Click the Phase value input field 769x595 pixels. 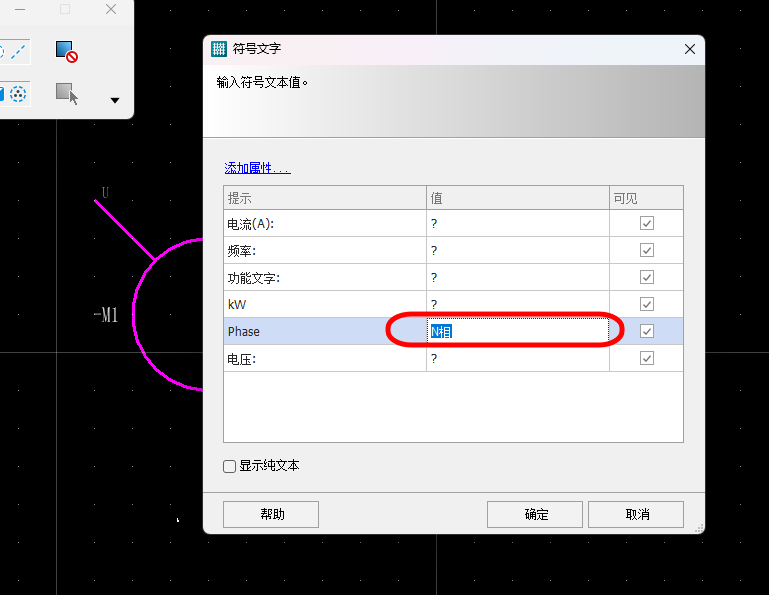coord(518,331)
